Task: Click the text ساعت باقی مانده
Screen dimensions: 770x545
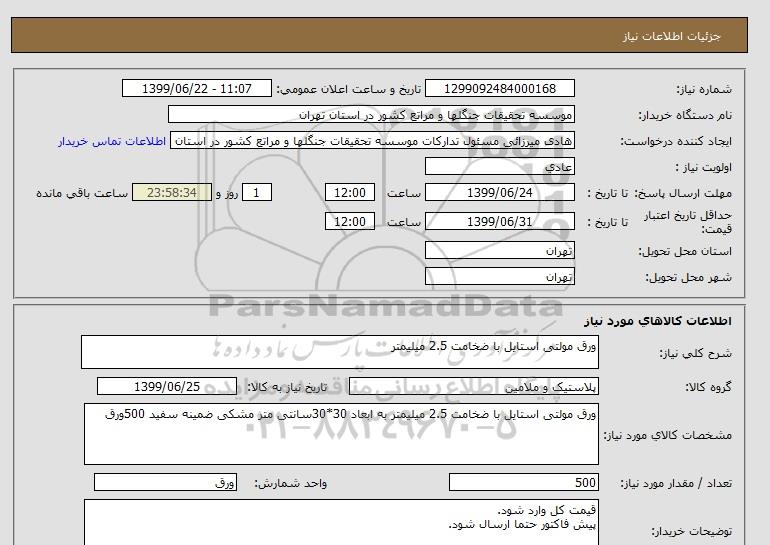Action: 82,193
